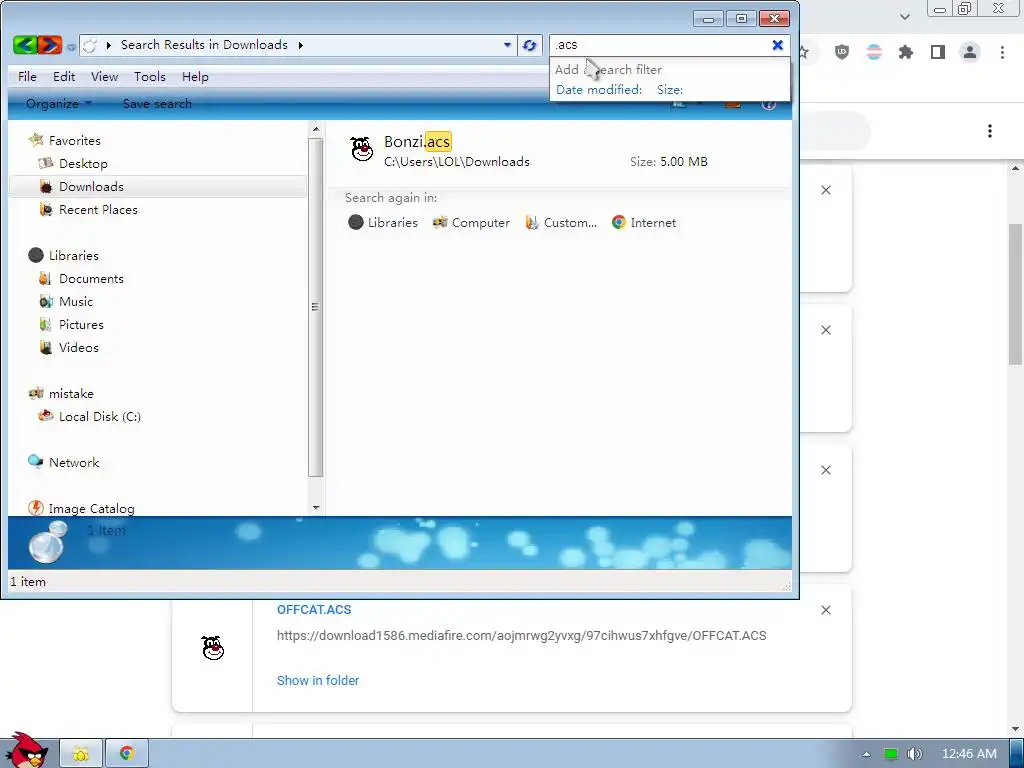Add the Size search filter
Image resolution: width=1024 pixels, height=768 pixels.
click(x=670, y=90)
